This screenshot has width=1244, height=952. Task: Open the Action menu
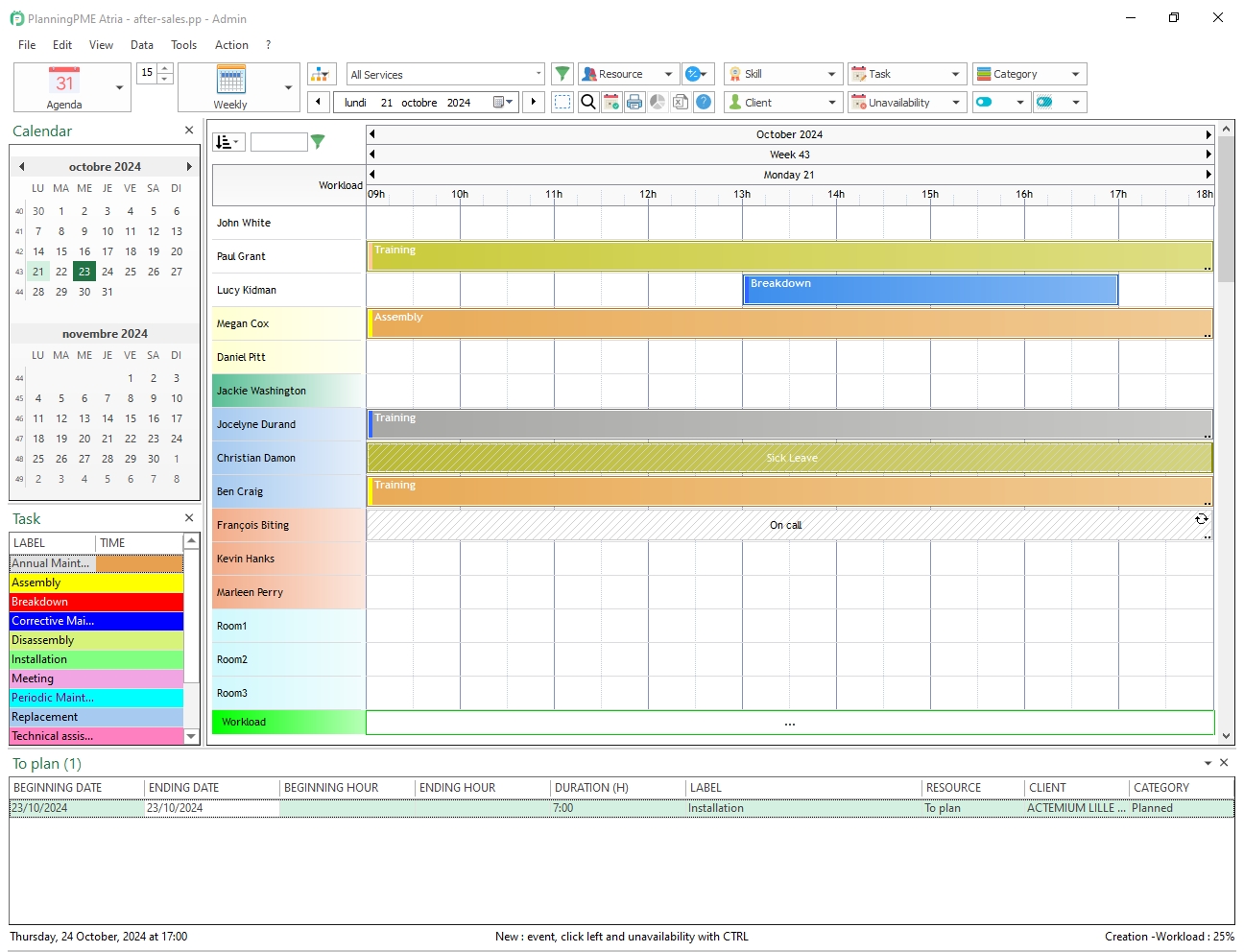click(231, 45)
